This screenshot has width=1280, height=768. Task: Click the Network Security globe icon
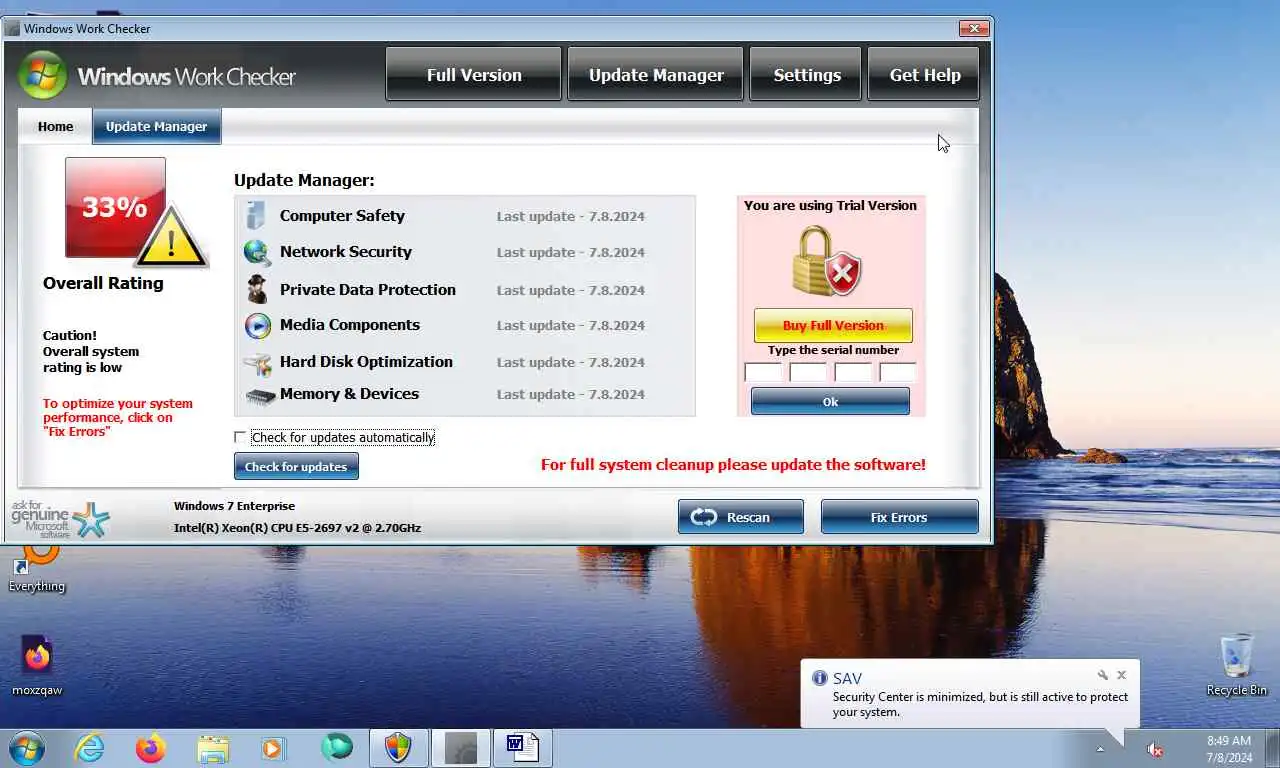point(257,252)
